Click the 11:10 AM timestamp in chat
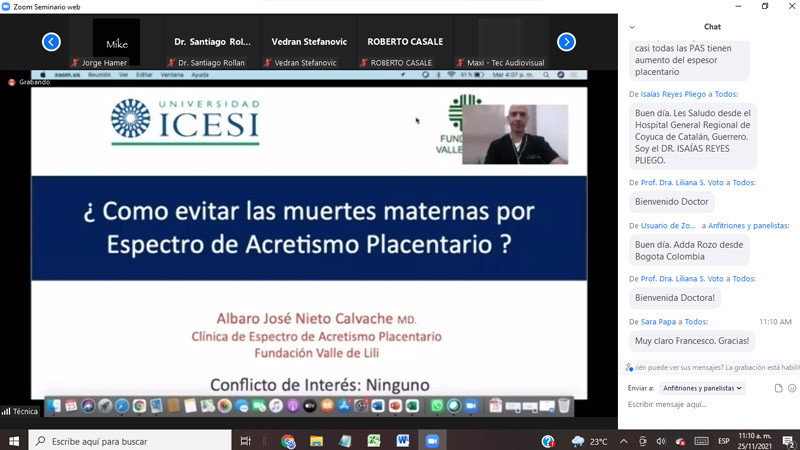The image size is (800, 450). [775, 322]
